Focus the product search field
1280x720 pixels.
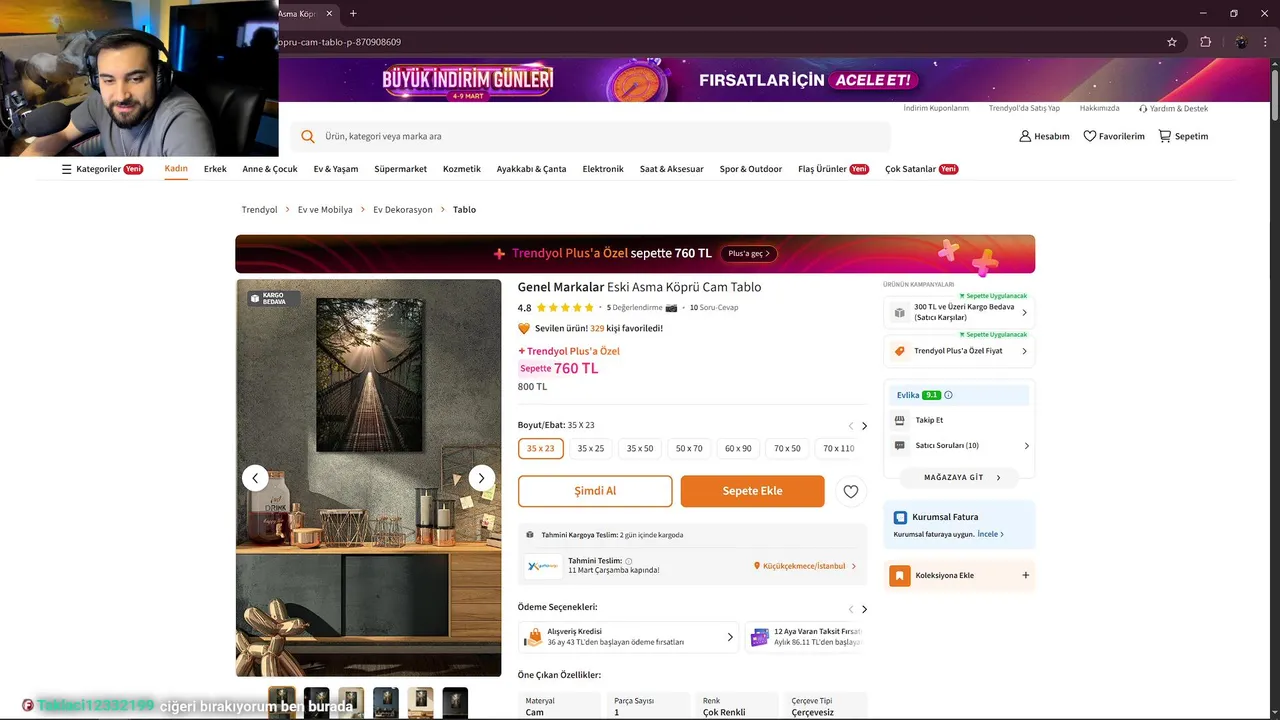tap(590, 136)
